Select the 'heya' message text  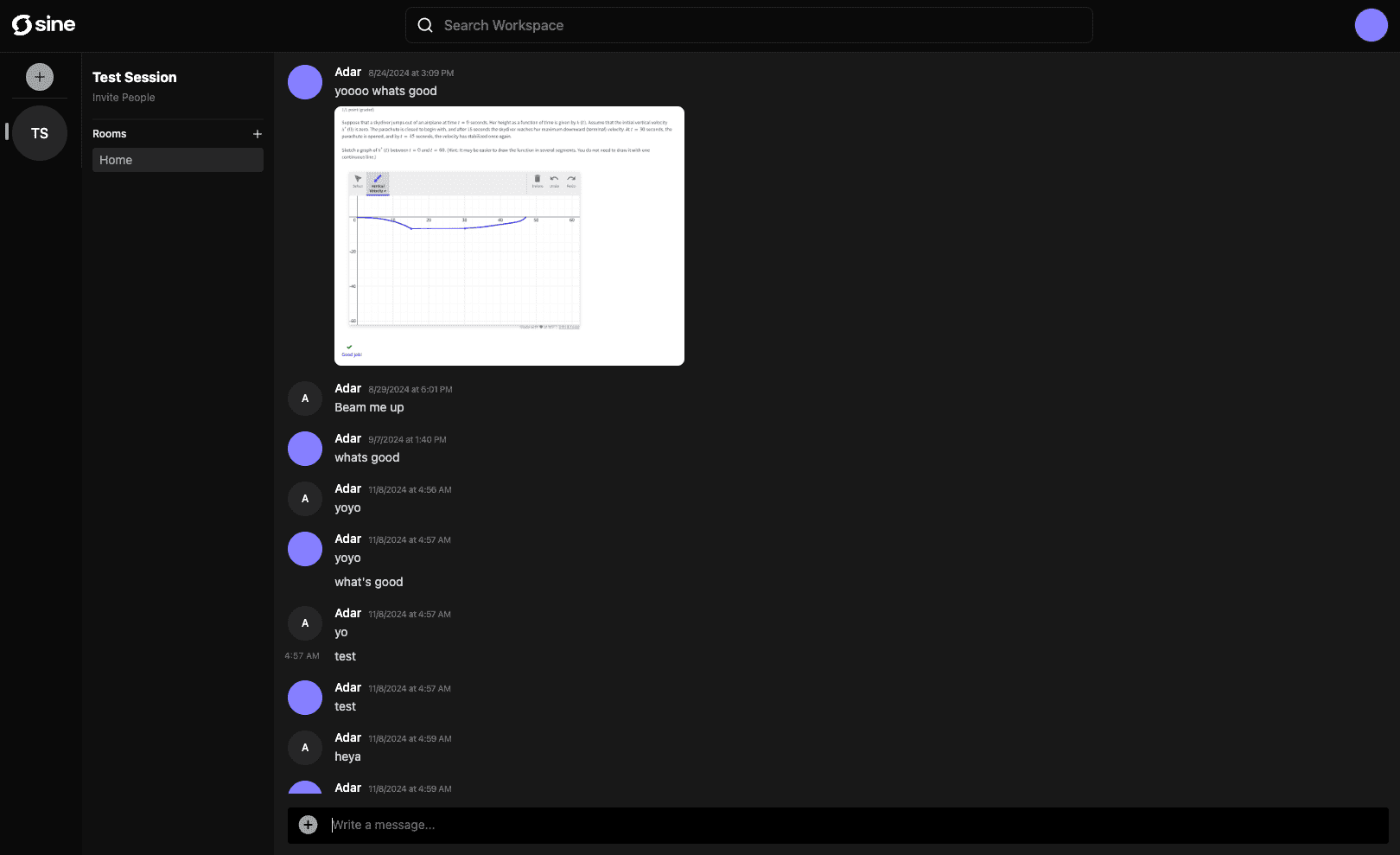(348, 756)
